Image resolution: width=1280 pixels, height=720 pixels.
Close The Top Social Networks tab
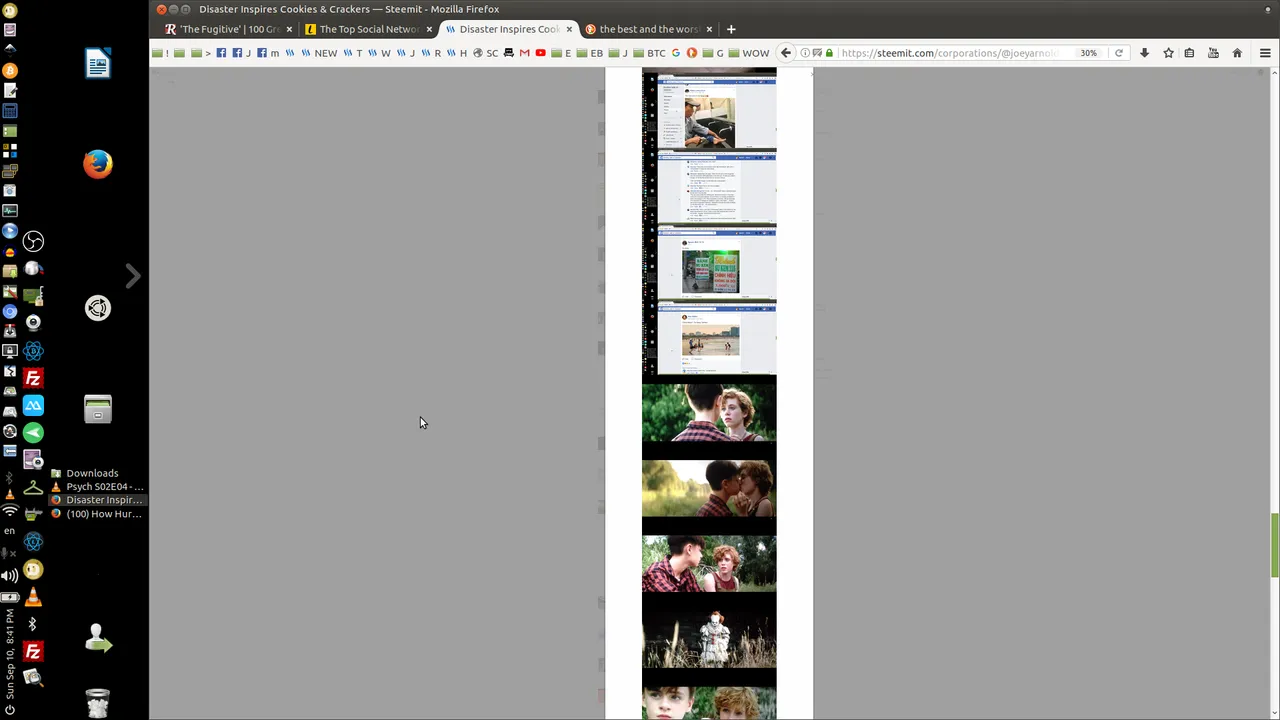[429, 29]
